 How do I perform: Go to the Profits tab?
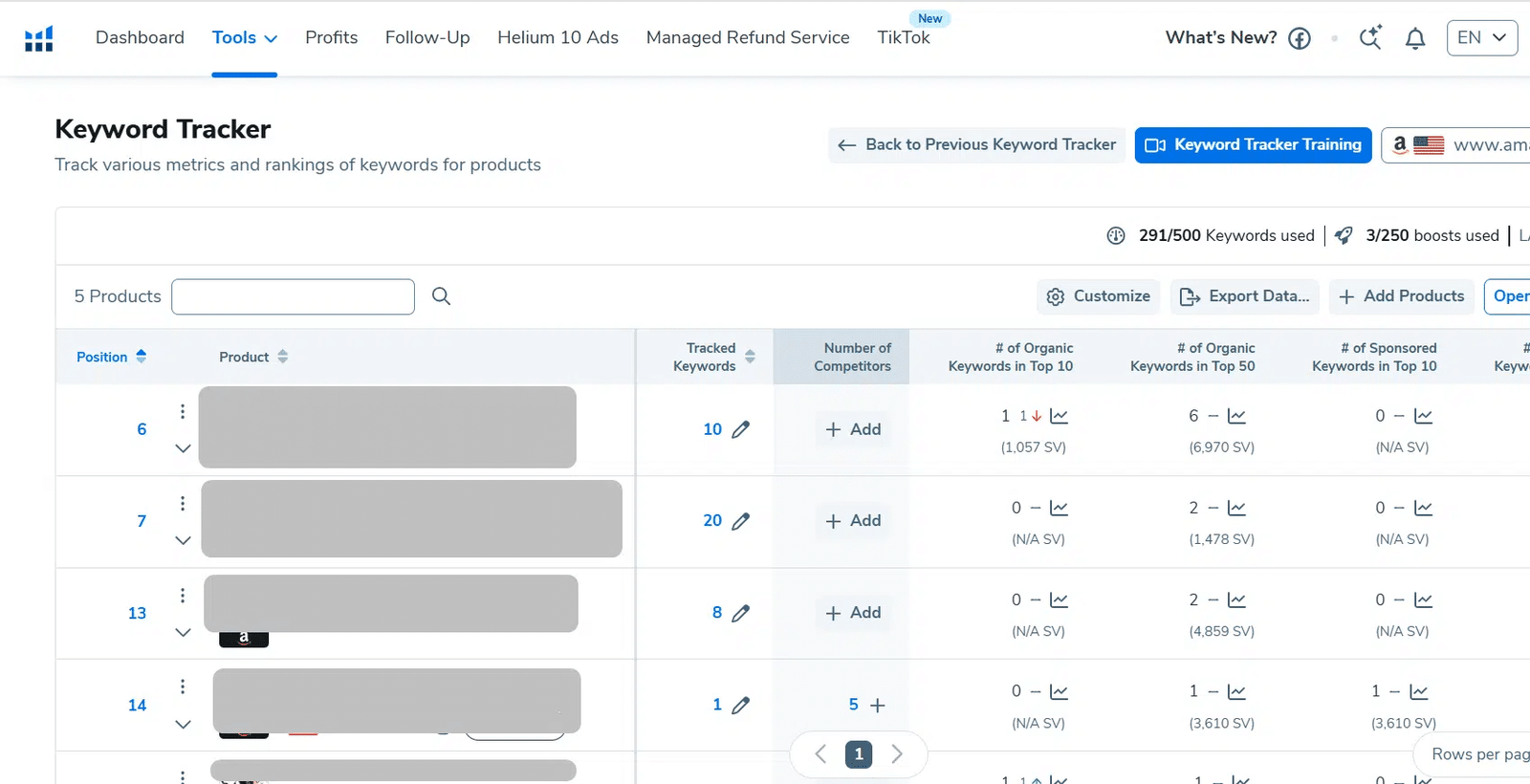click(x=331, y=38)
